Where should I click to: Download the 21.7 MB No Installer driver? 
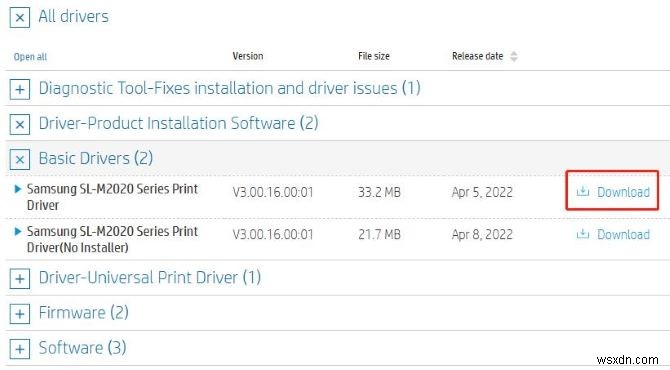click(x=613, y=234)
